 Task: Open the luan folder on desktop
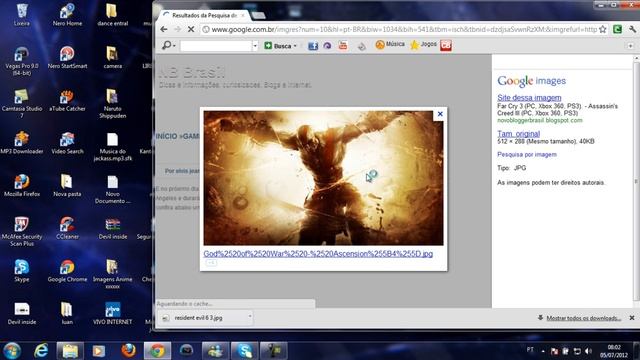67,313
